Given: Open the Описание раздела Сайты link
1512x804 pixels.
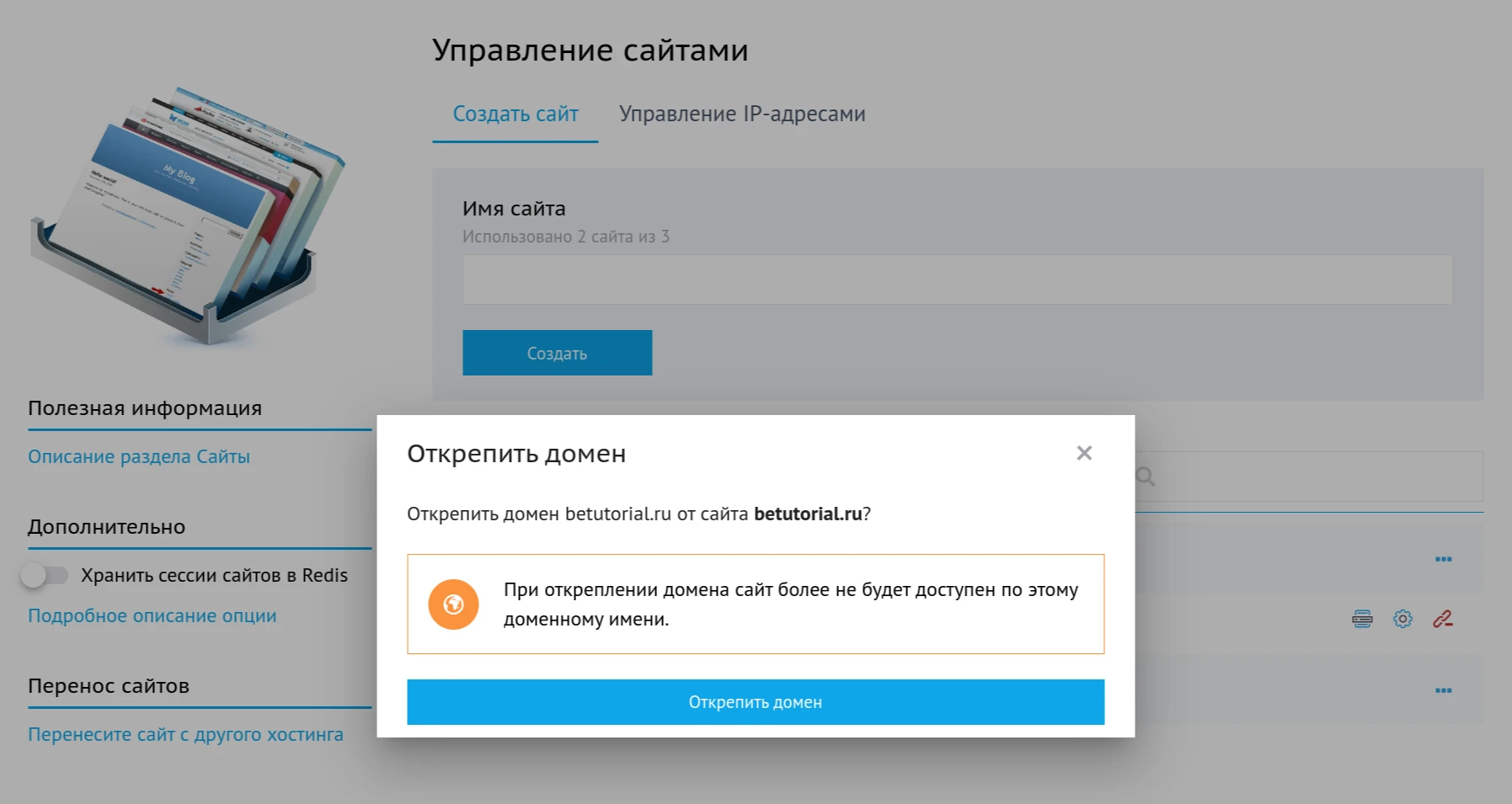Looking at the screenshot, I should point(139,456).
